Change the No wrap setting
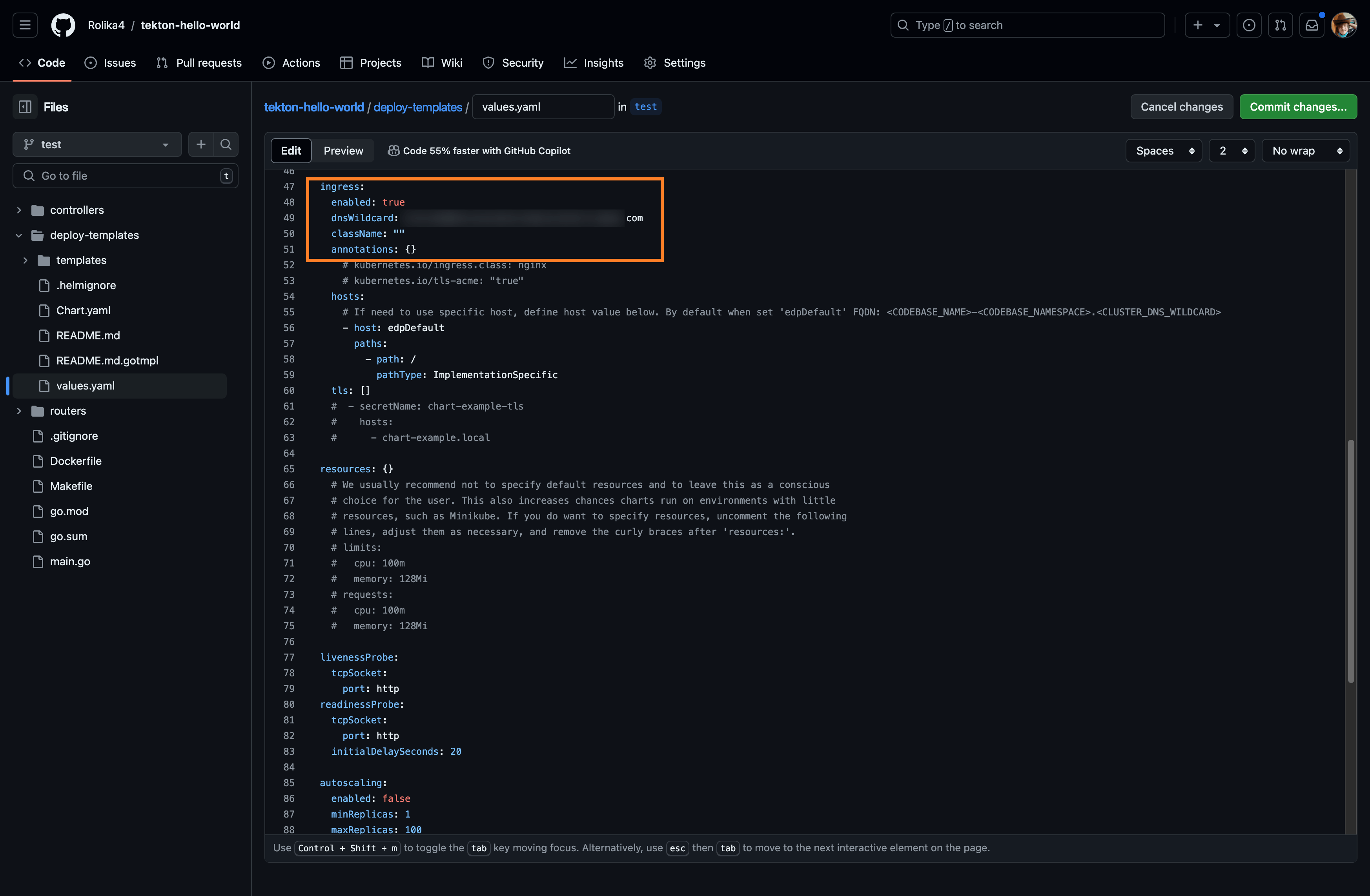 coord(1306,150)
